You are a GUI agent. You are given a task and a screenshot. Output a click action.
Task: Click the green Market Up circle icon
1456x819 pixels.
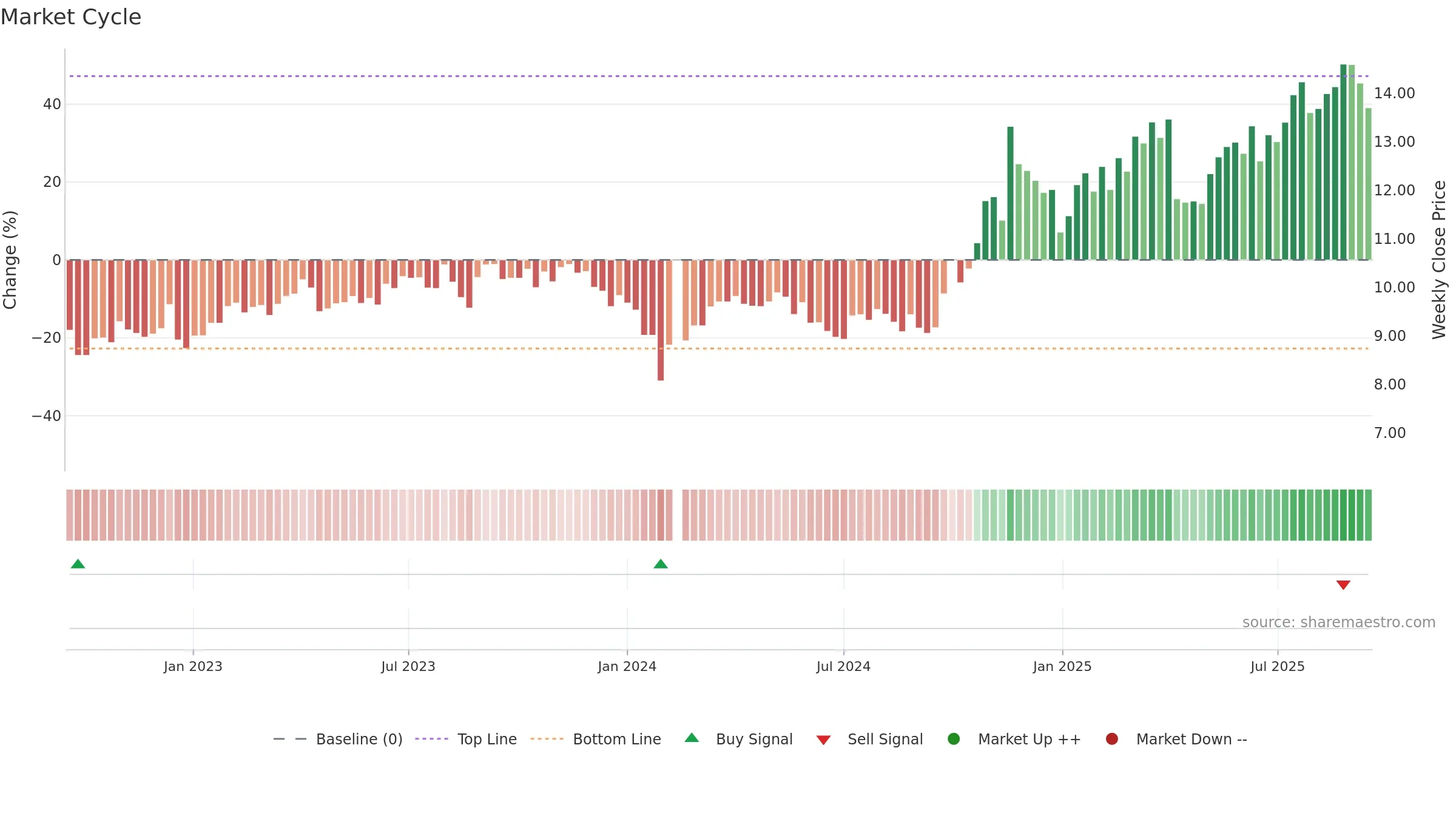954,739
